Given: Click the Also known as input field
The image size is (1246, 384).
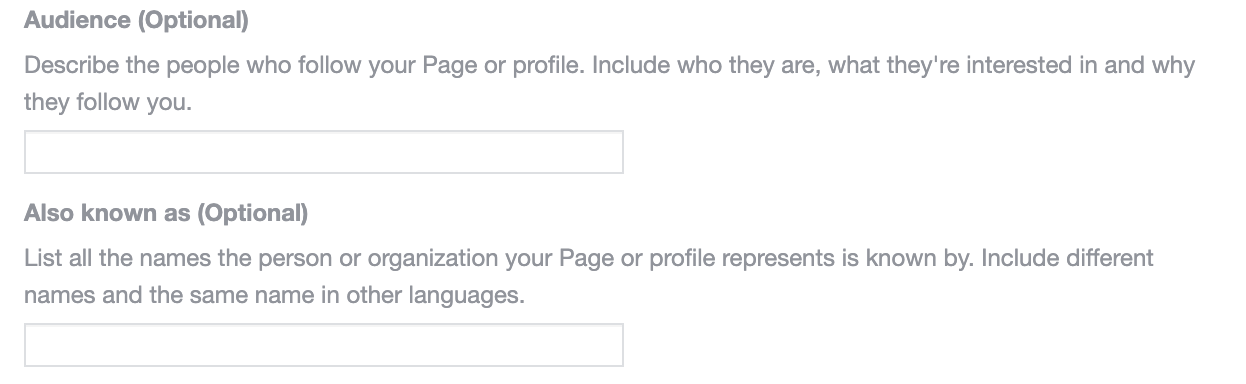Looking at the screenshot, I should pos(324,344).
